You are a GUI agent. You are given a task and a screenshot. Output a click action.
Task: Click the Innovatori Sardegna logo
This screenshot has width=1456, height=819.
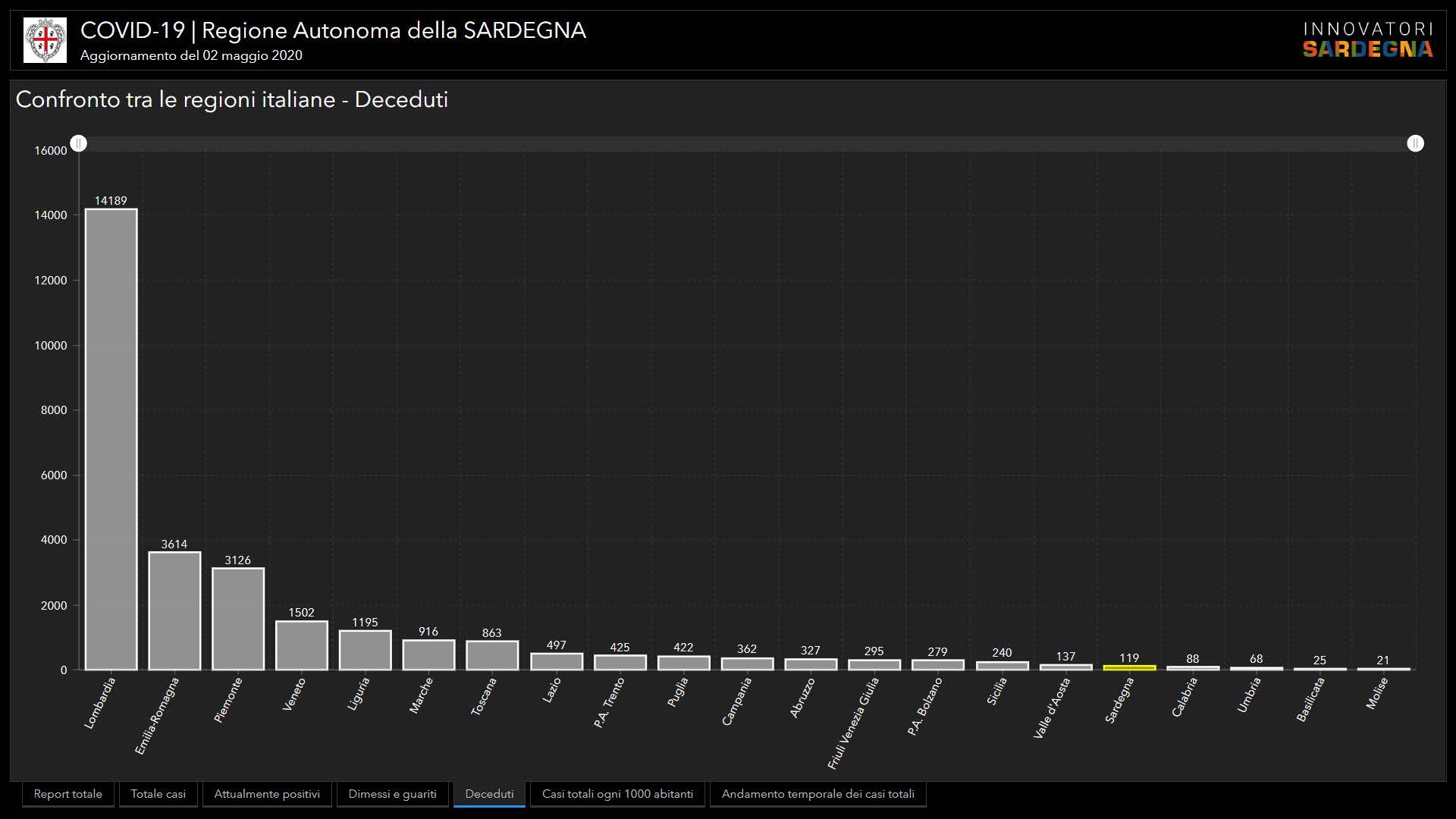(1367, 40)
